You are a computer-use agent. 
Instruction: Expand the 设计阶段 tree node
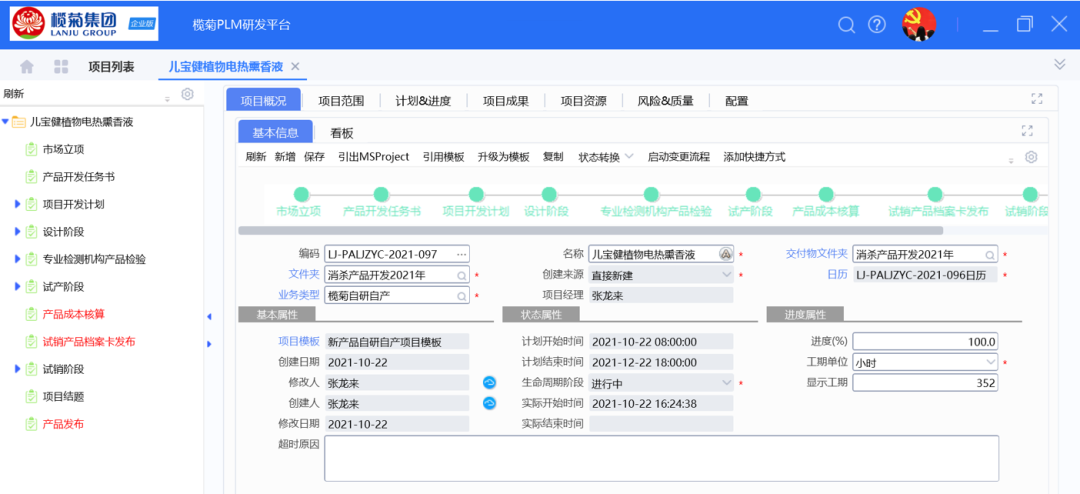18,231
